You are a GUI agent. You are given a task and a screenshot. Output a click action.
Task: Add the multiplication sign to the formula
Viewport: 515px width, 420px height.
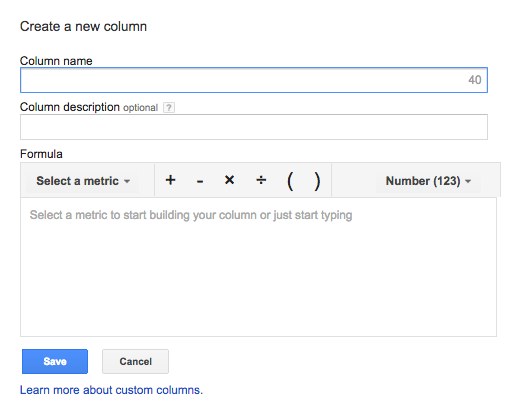pos(229,180)
